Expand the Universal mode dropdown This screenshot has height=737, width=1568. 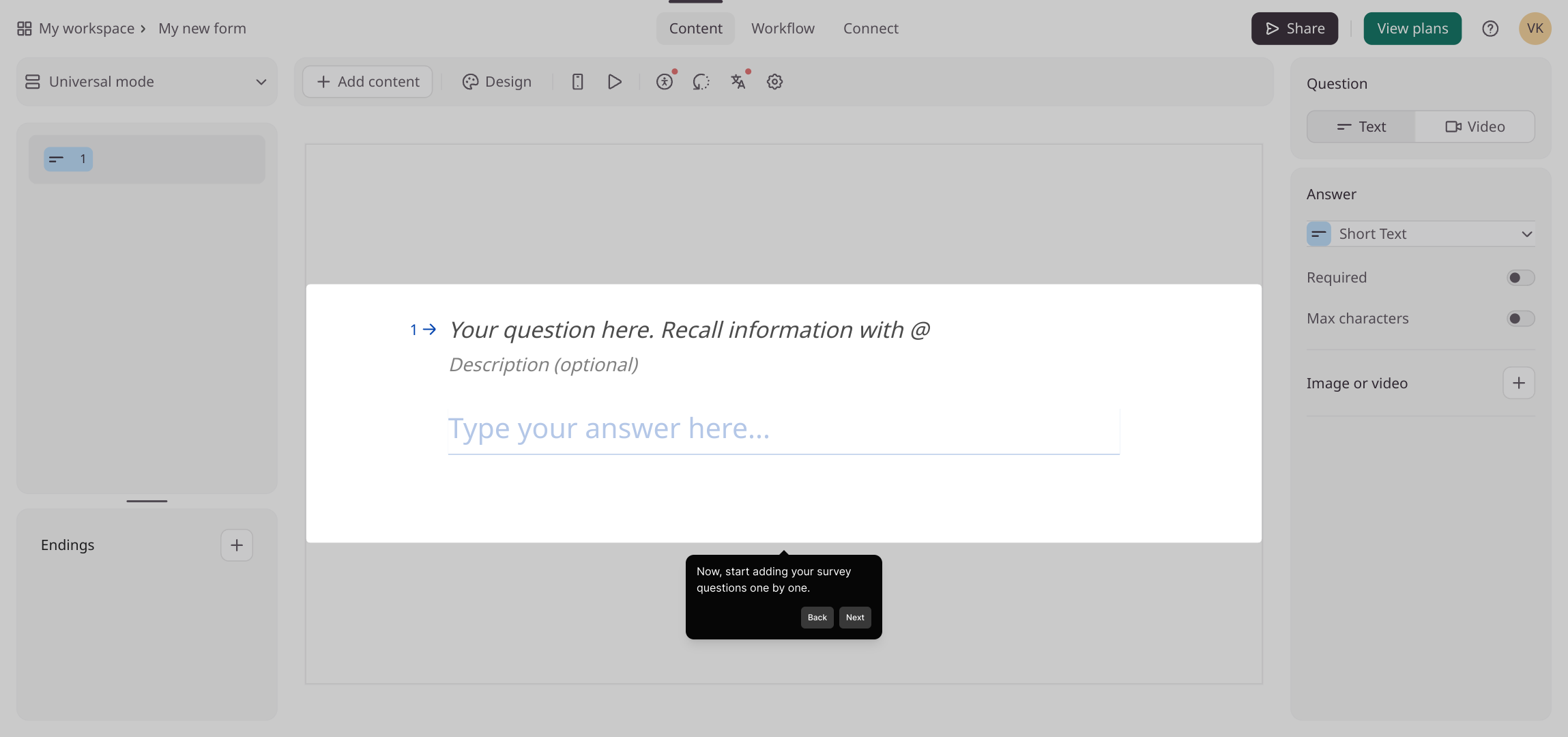[x=147, y=82]
